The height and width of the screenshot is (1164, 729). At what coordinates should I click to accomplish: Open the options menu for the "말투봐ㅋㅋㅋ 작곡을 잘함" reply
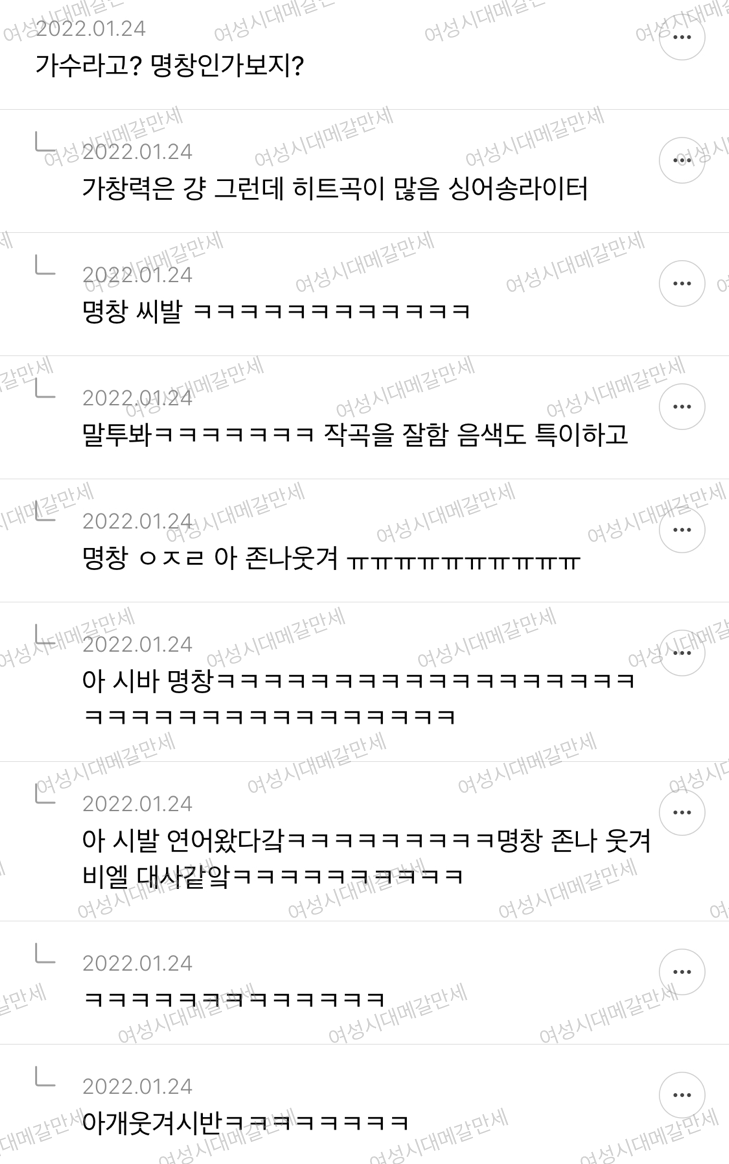coord(681,407)
